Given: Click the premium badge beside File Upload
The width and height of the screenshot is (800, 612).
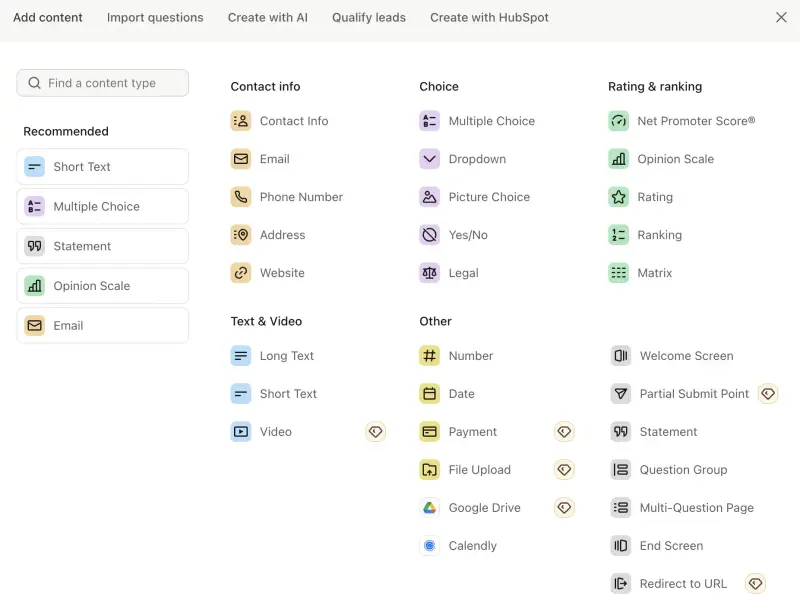Looking at the screenshot, I should click(x=564, y=470).
